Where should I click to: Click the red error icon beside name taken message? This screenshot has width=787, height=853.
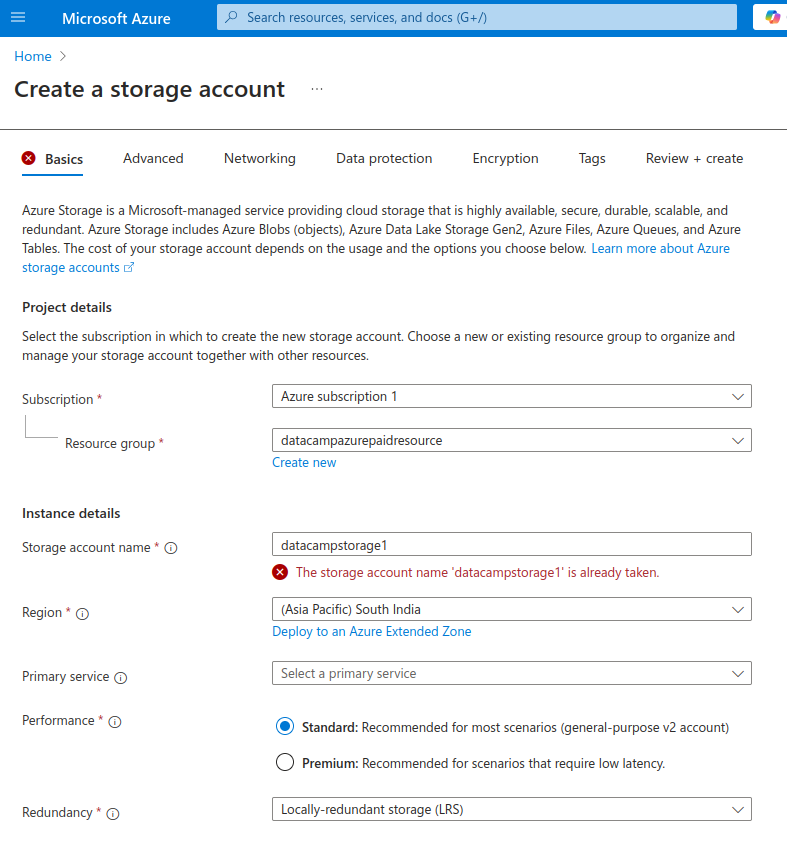pyautogui.click(x=280, y=572)
